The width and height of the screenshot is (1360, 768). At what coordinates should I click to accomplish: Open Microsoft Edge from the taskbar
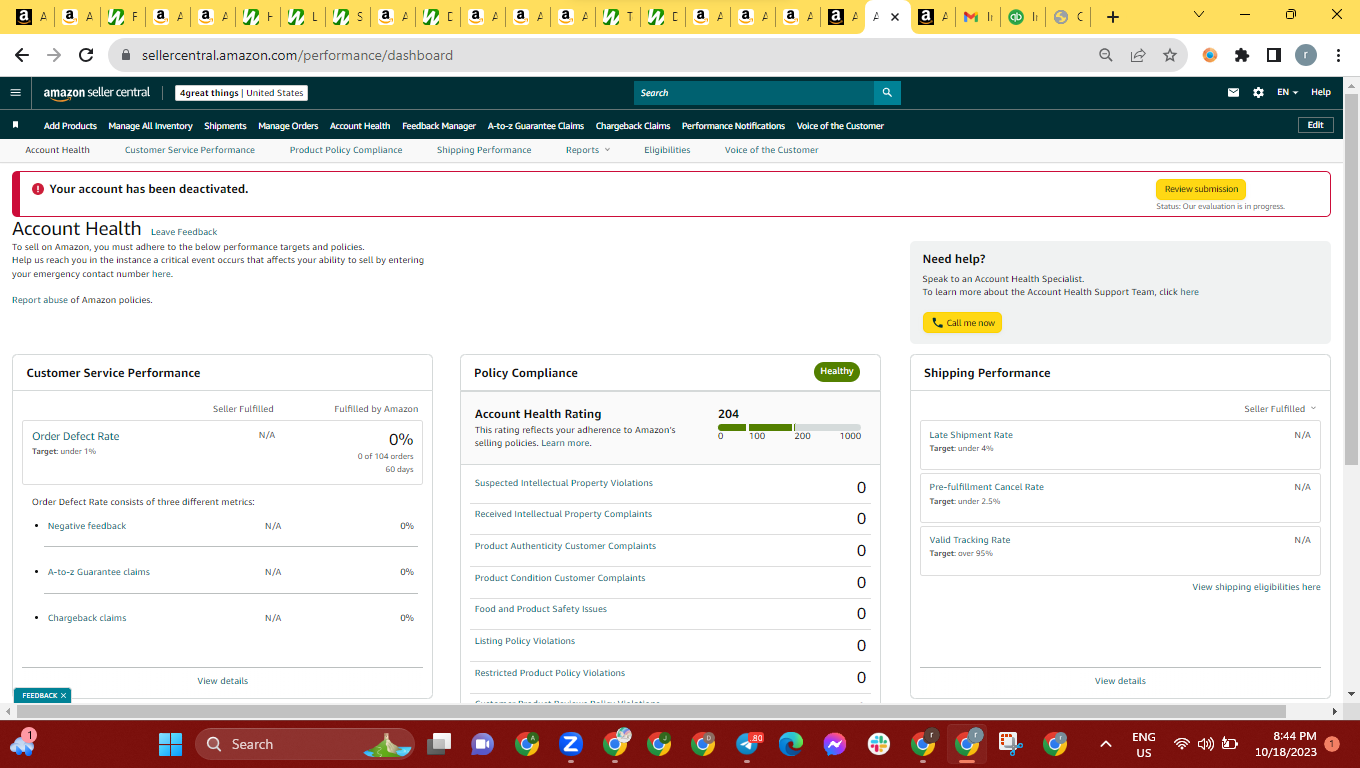coord(791,744)
